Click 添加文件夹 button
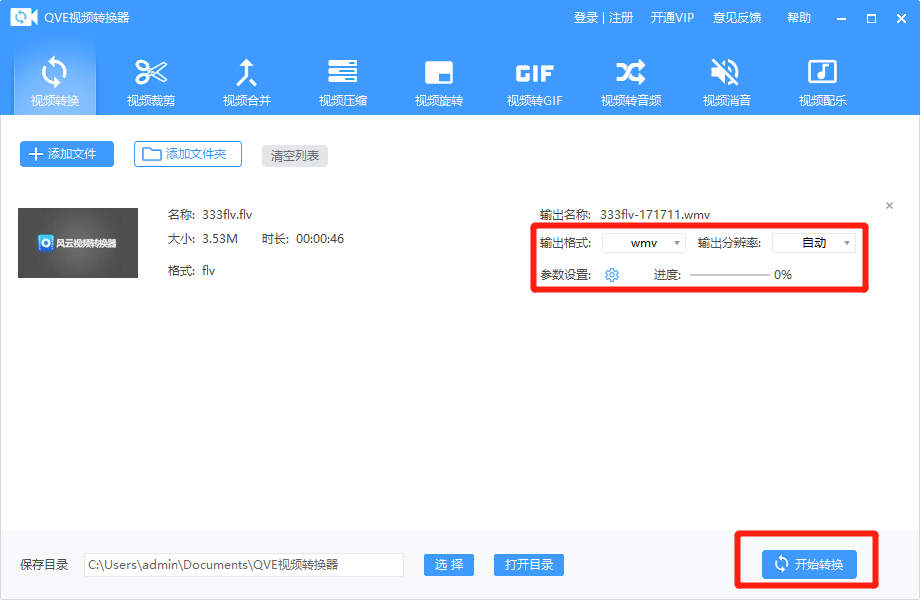The width and height of the screenshot is (920, 600). 188,154
